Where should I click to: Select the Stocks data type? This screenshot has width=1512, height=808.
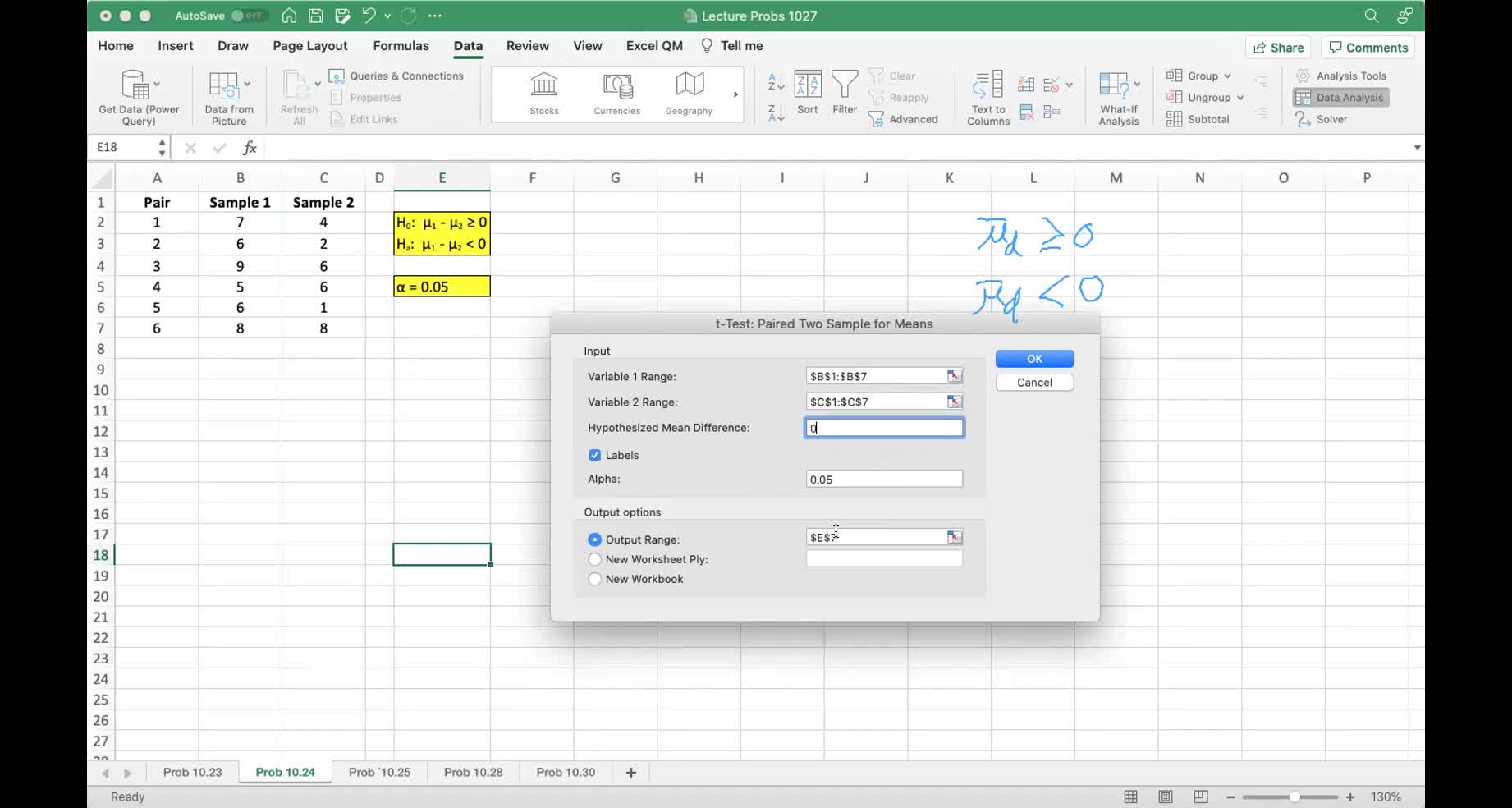(544, 93)
